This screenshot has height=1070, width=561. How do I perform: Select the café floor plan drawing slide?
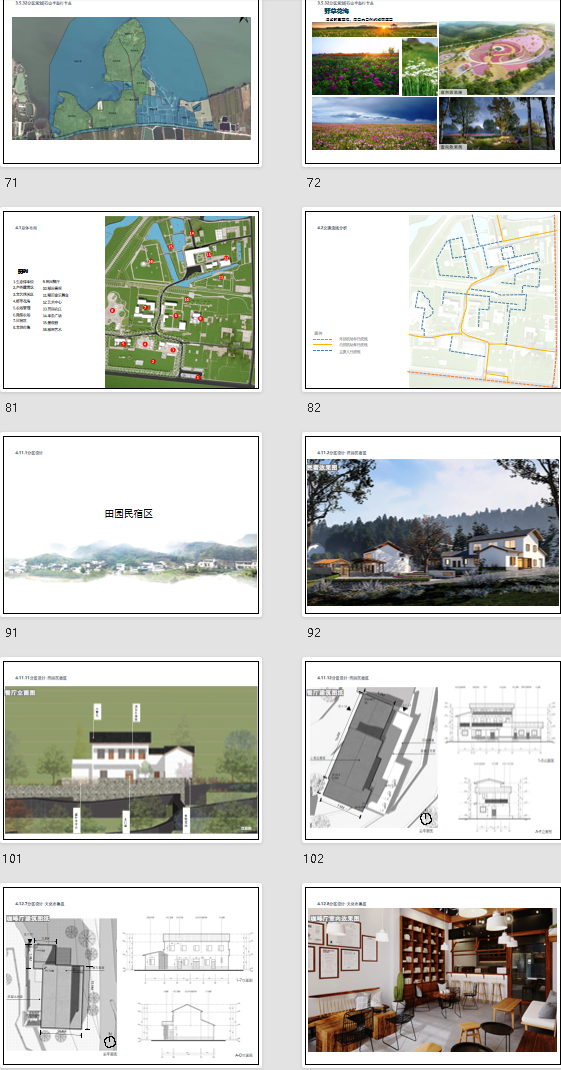click(x=131, y=978)
